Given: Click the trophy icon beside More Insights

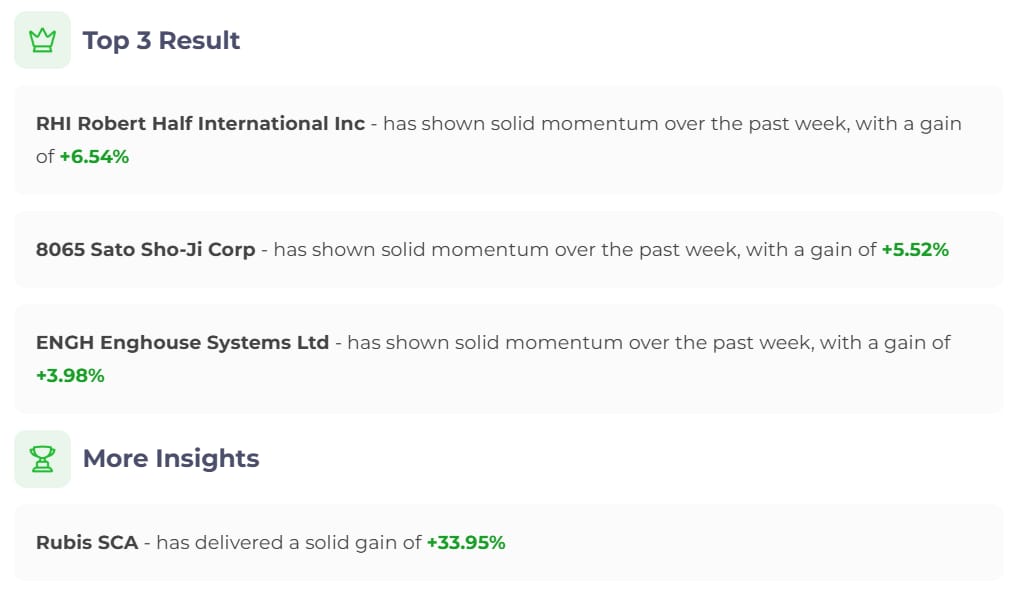Looking at the screenshot, I should pyautogui.click(x=42, y=459).
